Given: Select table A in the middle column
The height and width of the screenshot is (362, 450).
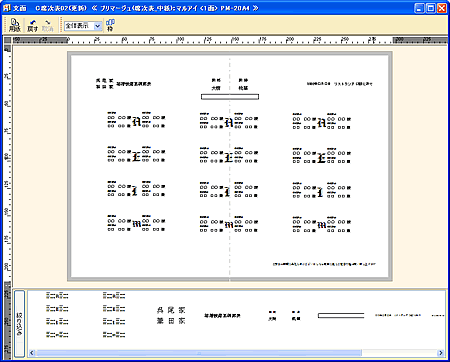Looking at the screenshot, I should [x=229, y=121].
